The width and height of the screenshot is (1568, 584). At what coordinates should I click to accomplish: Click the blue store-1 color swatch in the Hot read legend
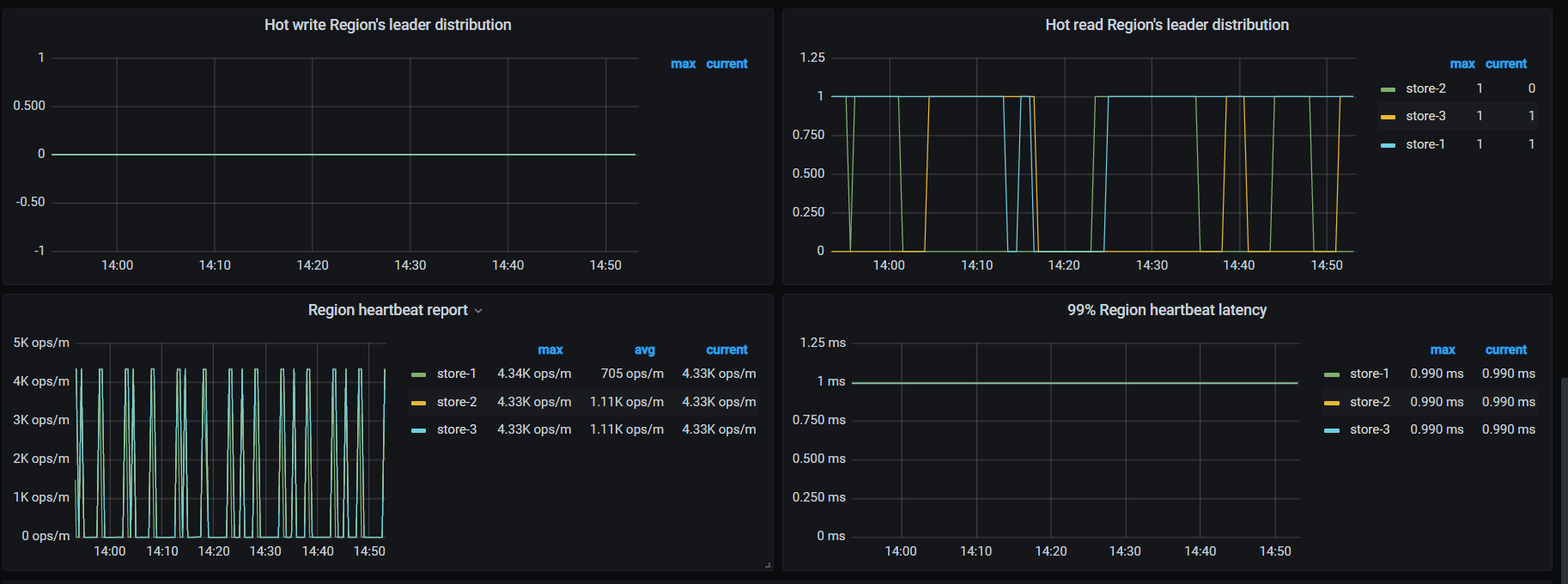(1388, 145)
